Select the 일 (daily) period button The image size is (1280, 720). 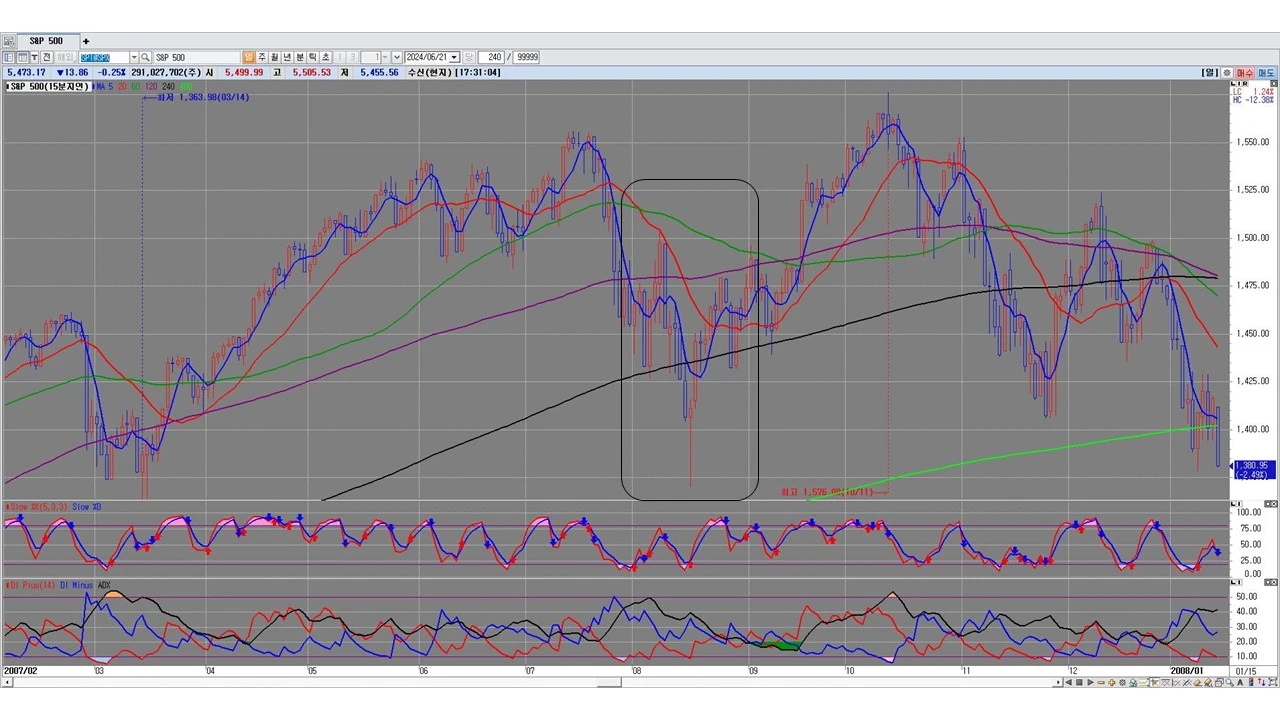[x=249, y=58]
